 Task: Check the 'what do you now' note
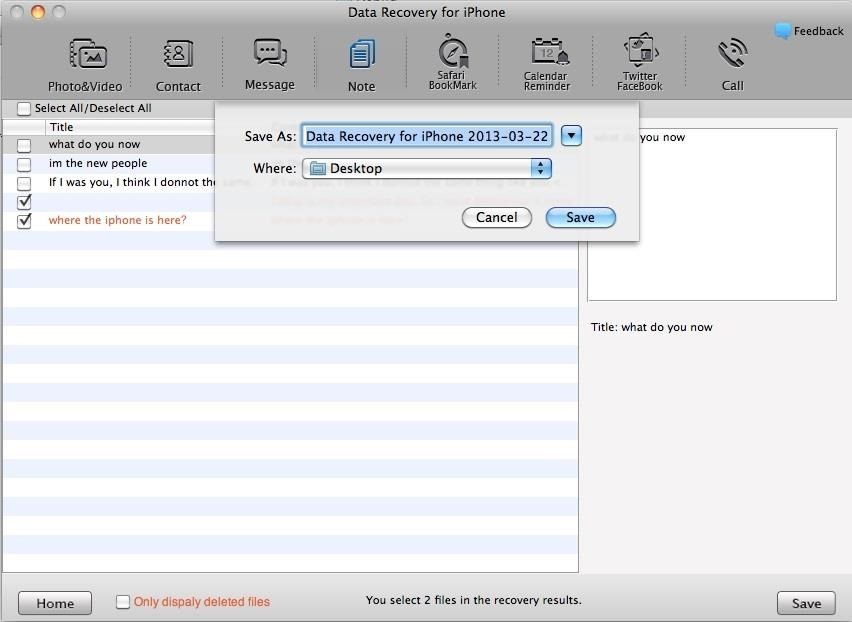[x=24, y=145]
